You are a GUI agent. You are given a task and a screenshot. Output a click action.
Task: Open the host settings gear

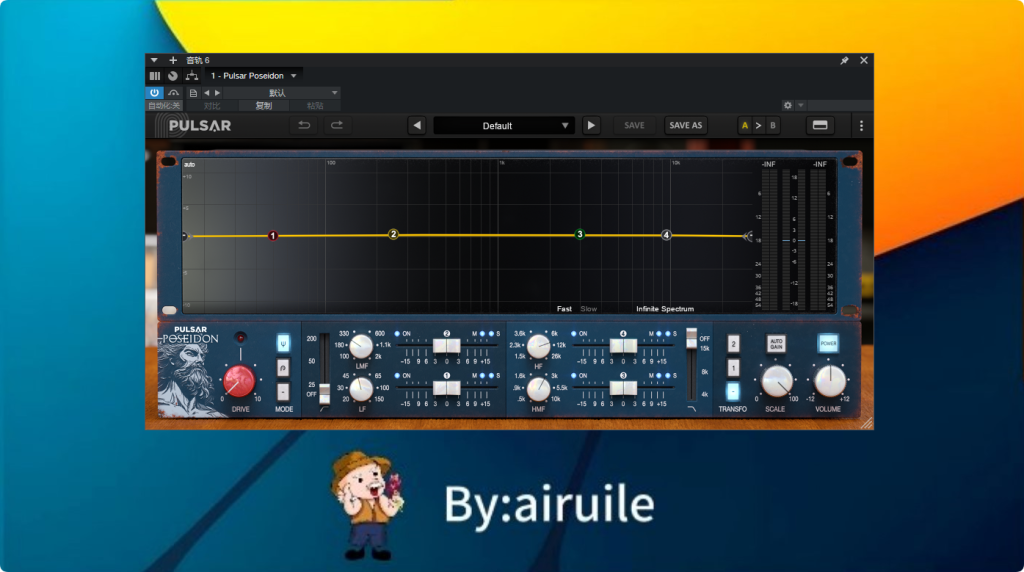point(788,105)
